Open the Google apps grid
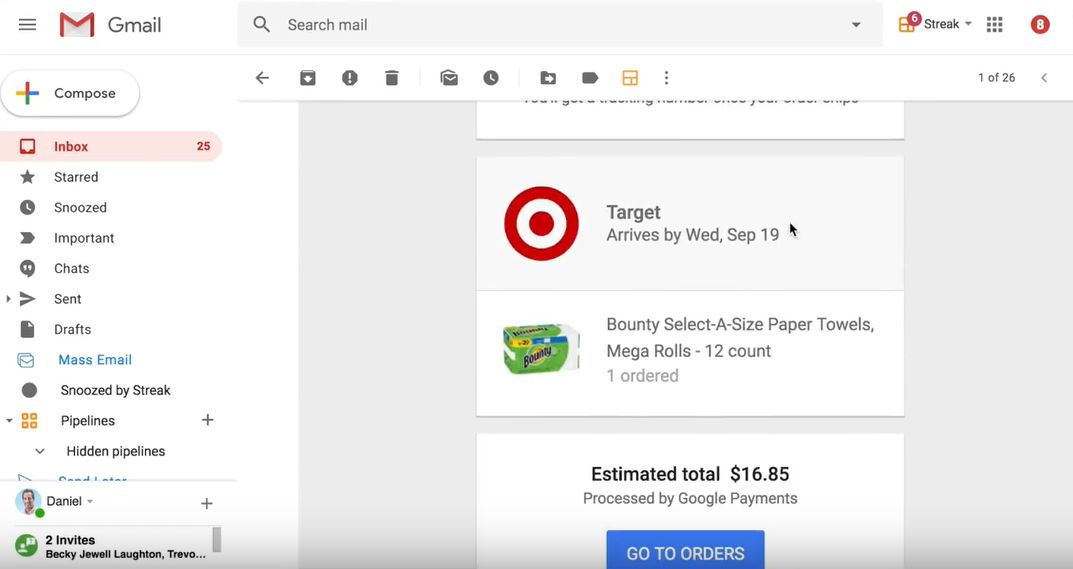1073x569 pixels. click(994, 25)
